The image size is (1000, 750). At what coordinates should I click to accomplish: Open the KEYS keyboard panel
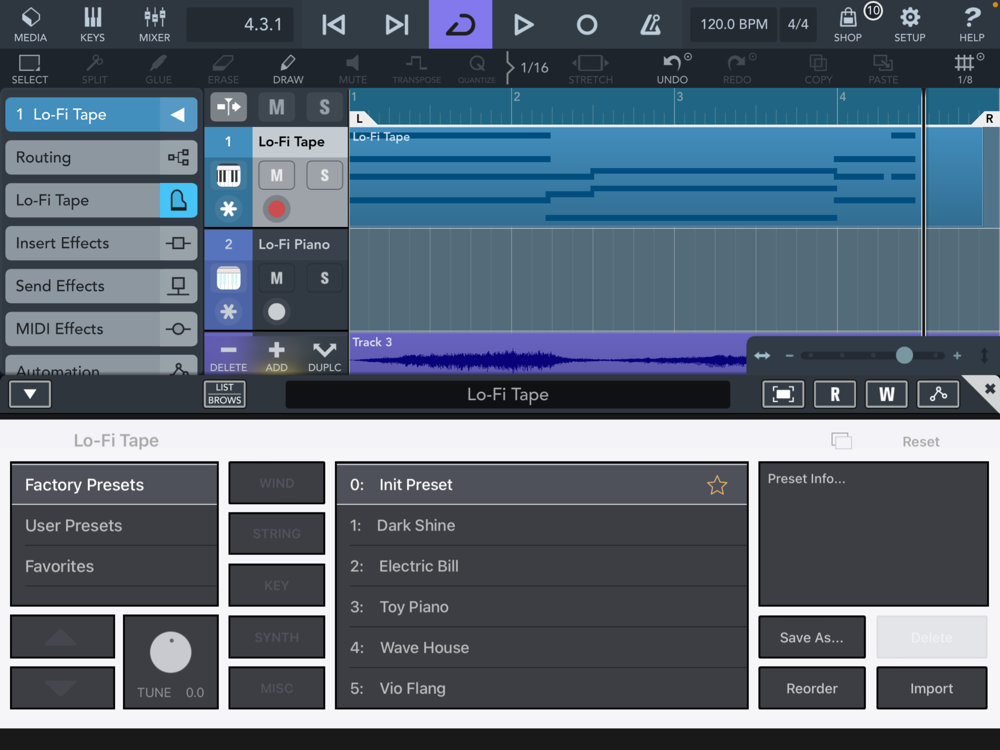[x=92, y=24]
